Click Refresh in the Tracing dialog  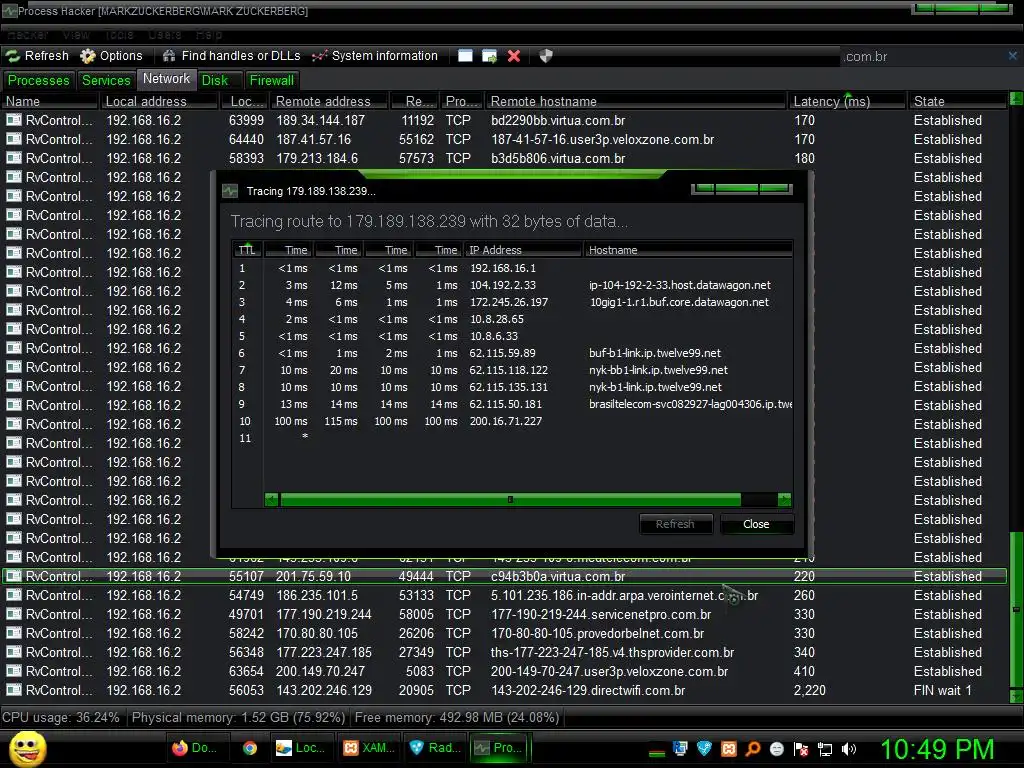point(675,524)
